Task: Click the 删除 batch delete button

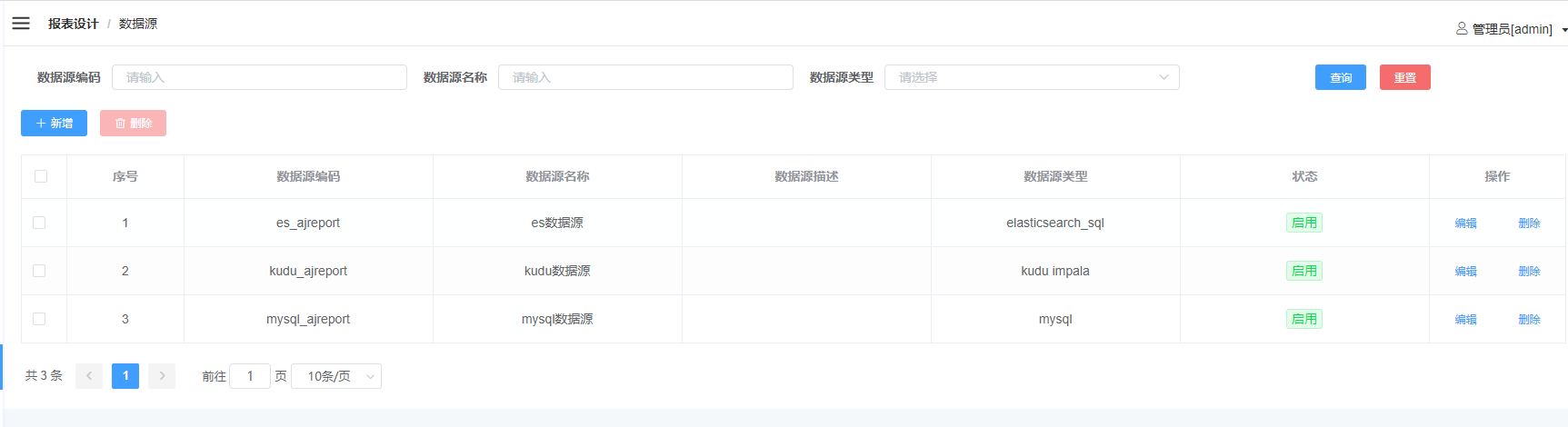Action: [x=133, y=124]
